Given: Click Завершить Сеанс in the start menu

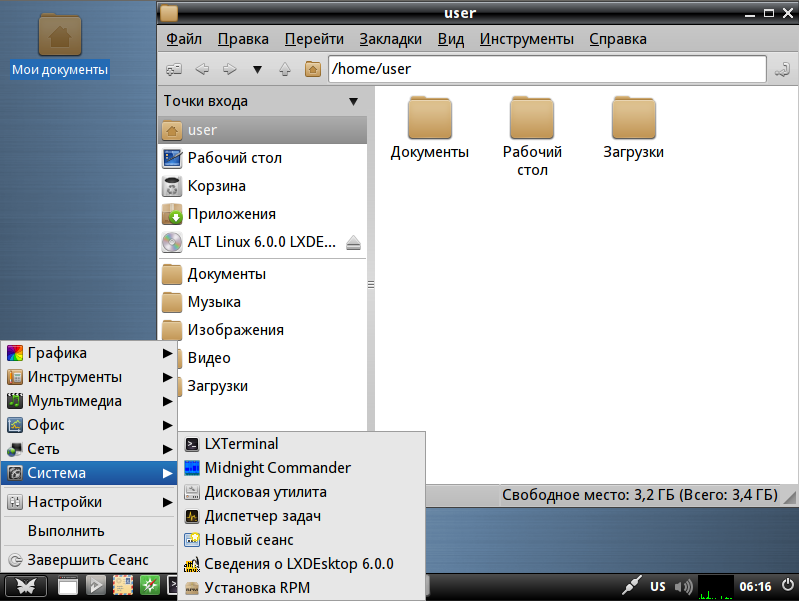Looking at the screenshot, I should 90,560.
